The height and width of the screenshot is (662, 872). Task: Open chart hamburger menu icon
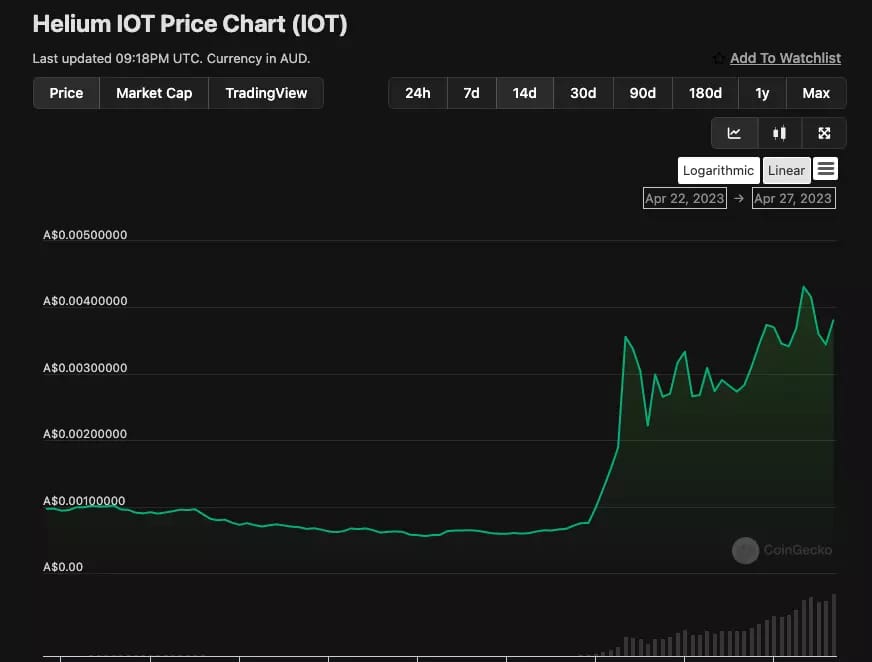825,169
